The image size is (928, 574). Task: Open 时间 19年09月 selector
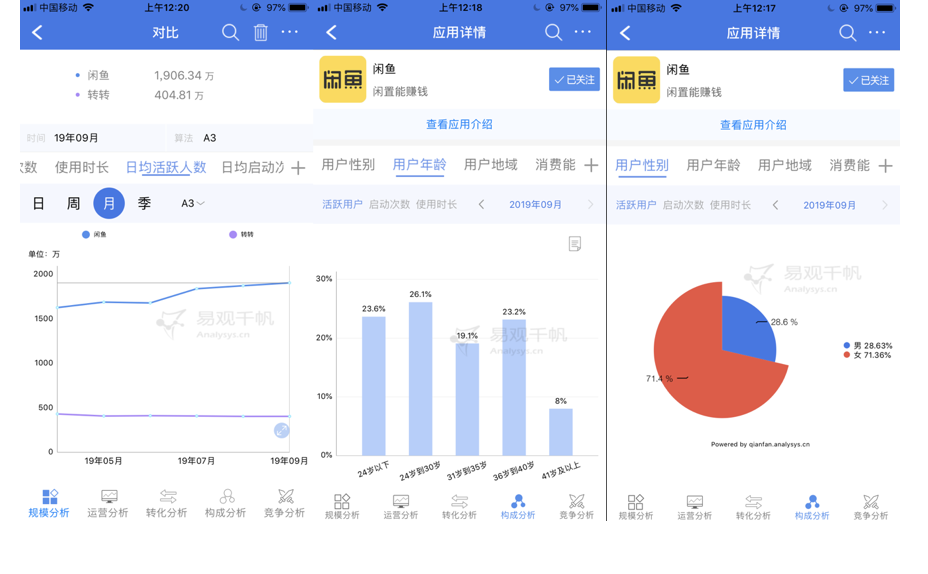[92, 138]
